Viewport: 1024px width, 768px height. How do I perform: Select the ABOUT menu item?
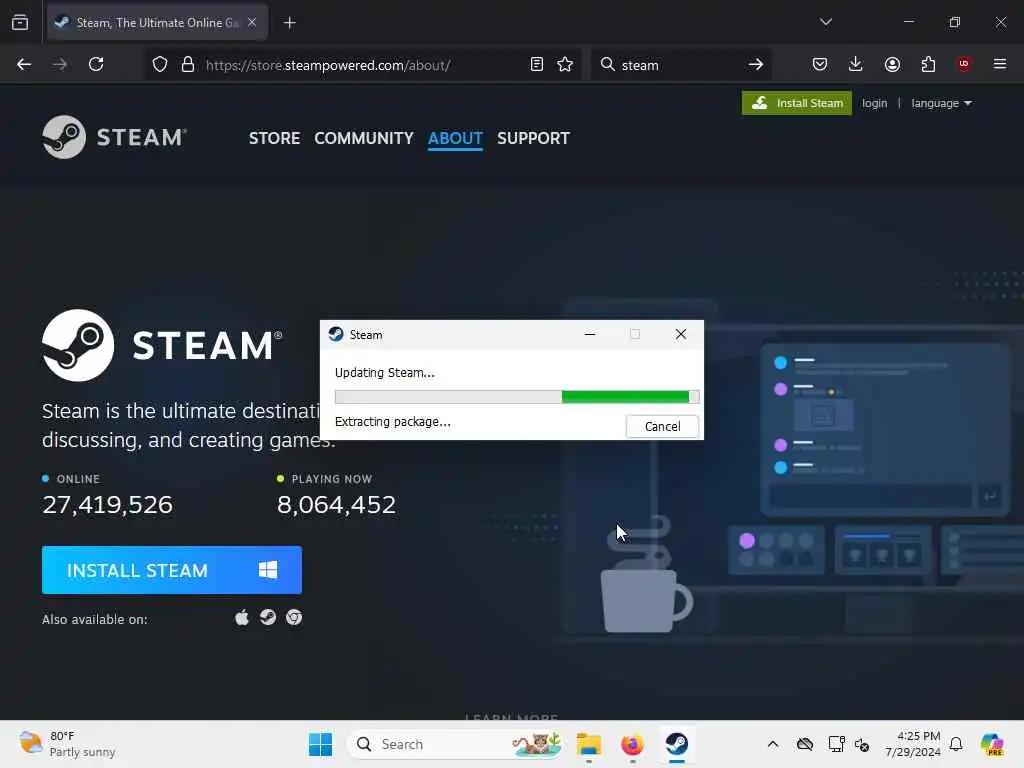(x=455, y=138)
